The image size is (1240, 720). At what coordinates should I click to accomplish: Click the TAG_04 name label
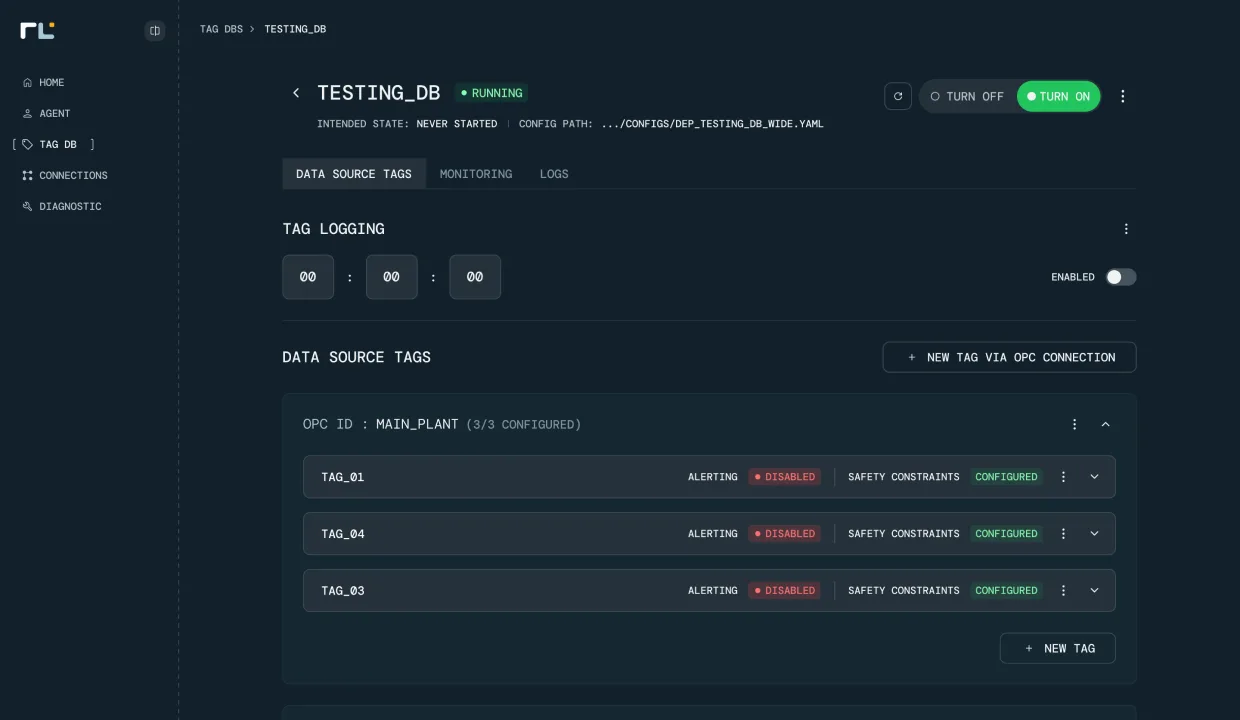coord(343,534)
